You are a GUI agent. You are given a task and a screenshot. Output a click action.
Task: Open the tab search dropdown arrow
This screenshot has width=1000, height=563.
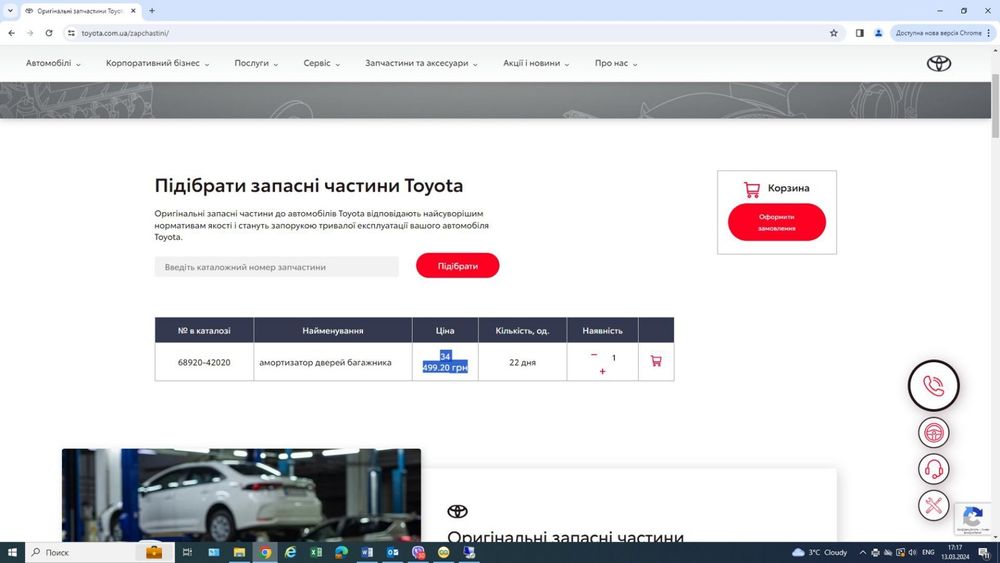pos(10,11)
